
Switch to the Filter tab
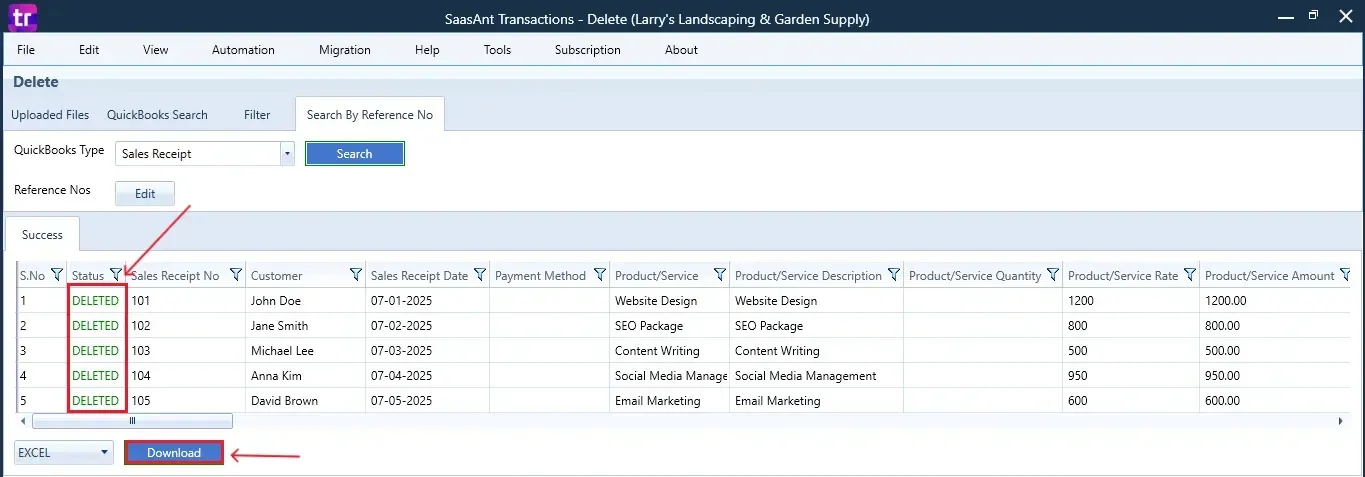pyautogui.click(x=257, y=115)
